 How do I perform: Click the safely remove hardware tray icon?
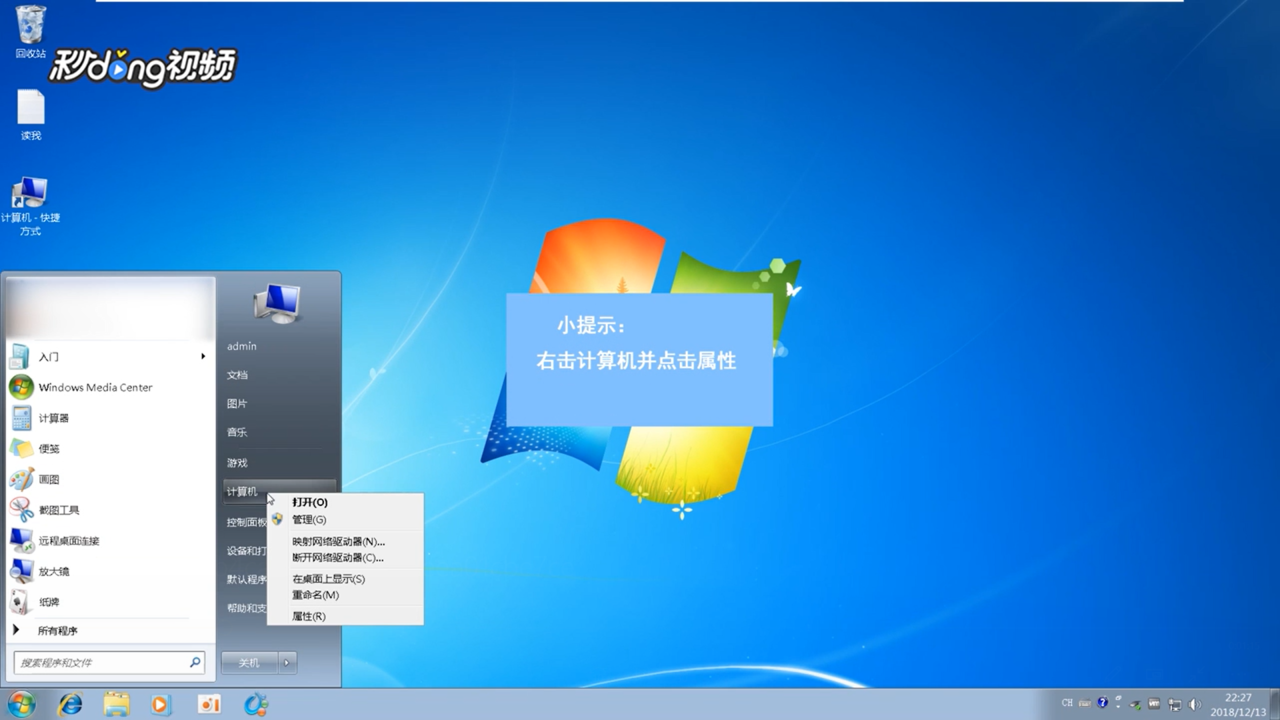click(1135, 704)
